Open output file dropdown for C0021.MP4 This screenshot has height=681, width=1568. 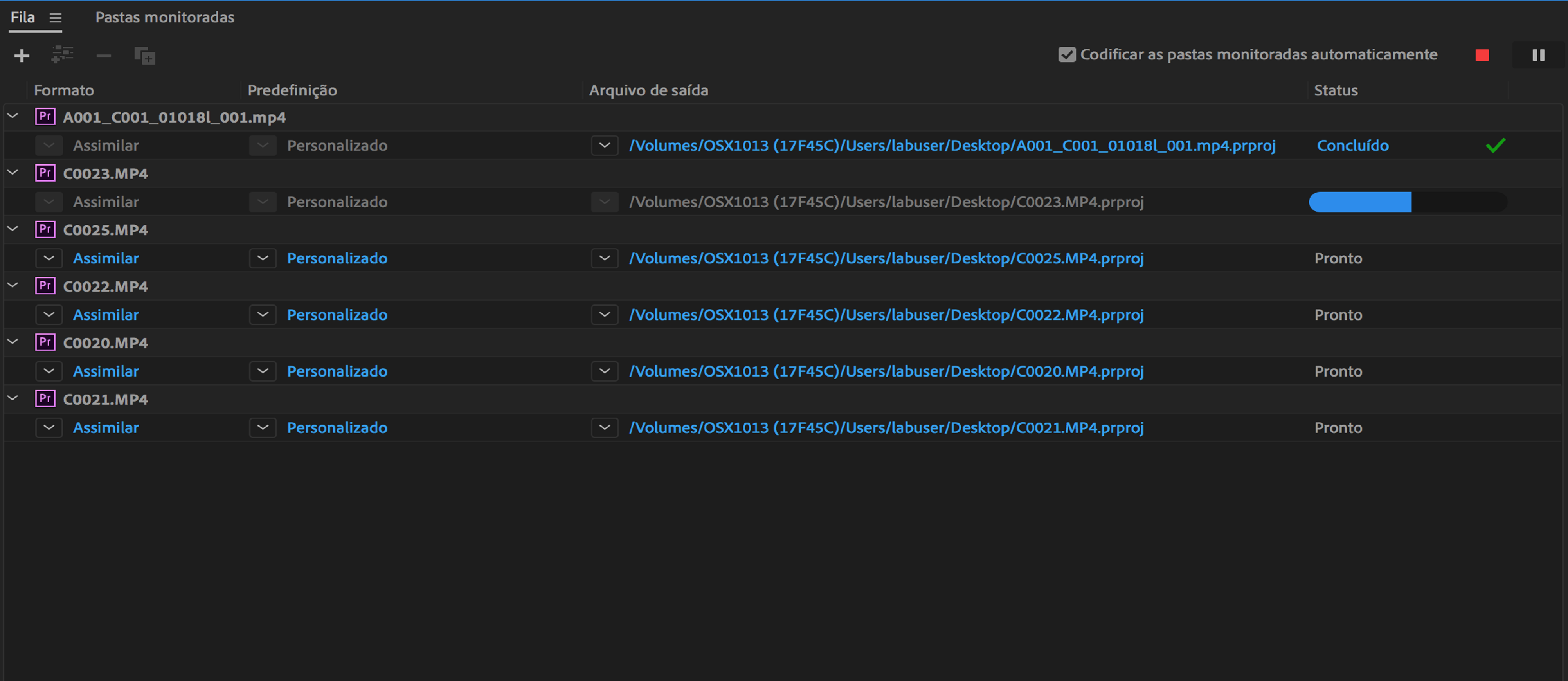point(605,427)
